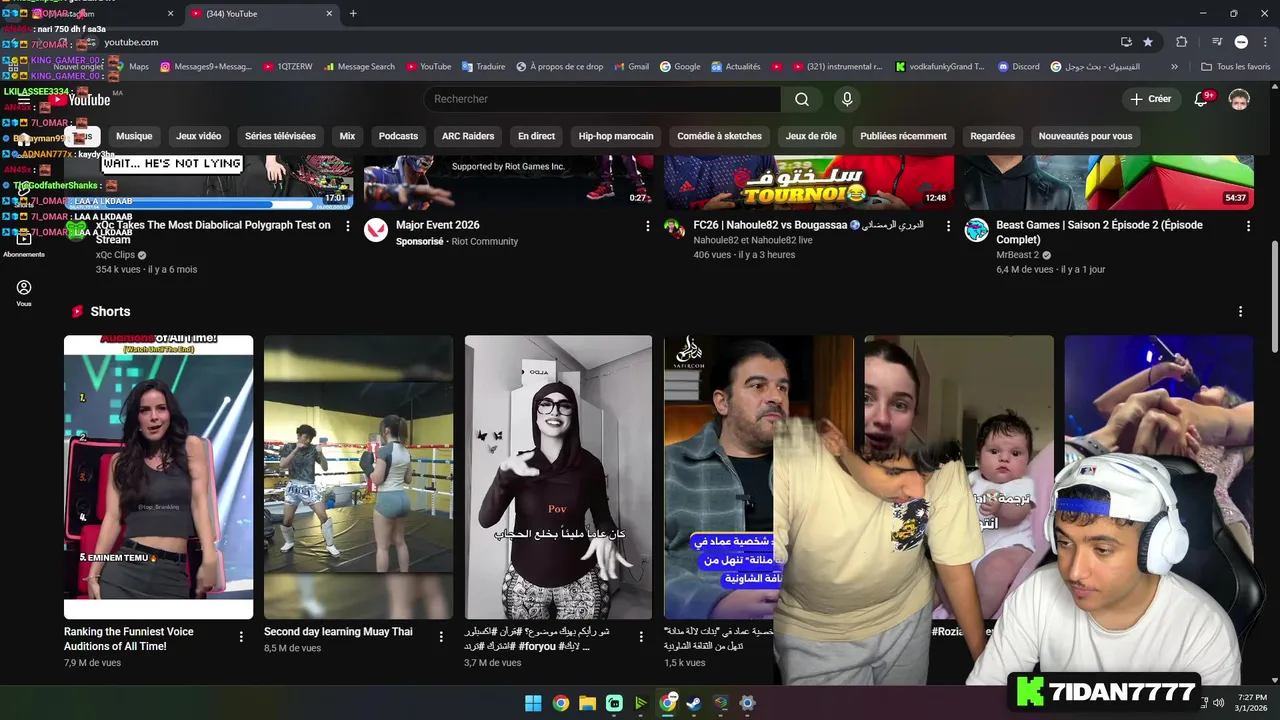Select the En direct filter chip
The height and width of the screenshot is (720, 1280).
[536, 136]
